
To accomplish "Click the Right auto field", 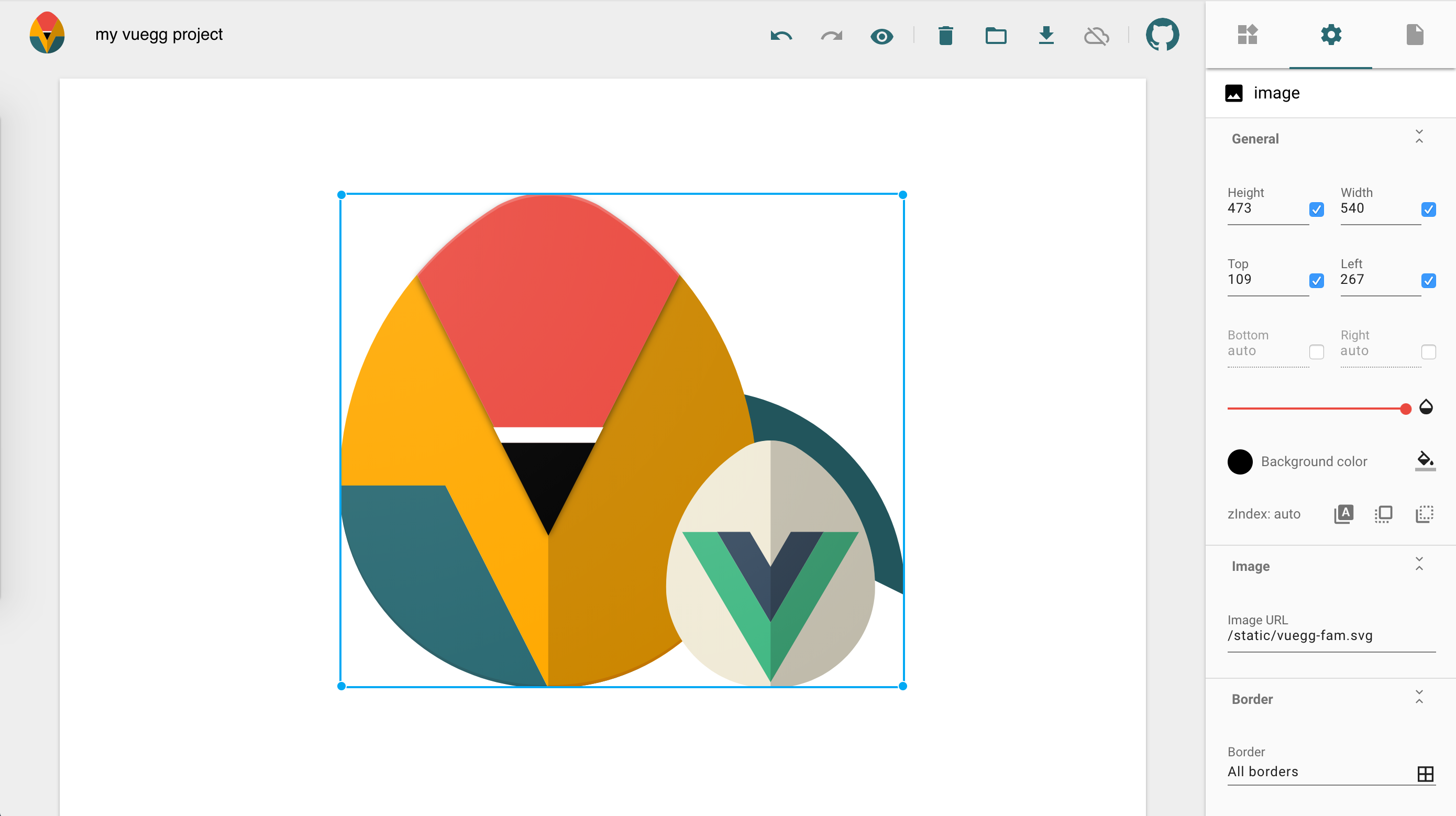I will [x=1380, y=351].
